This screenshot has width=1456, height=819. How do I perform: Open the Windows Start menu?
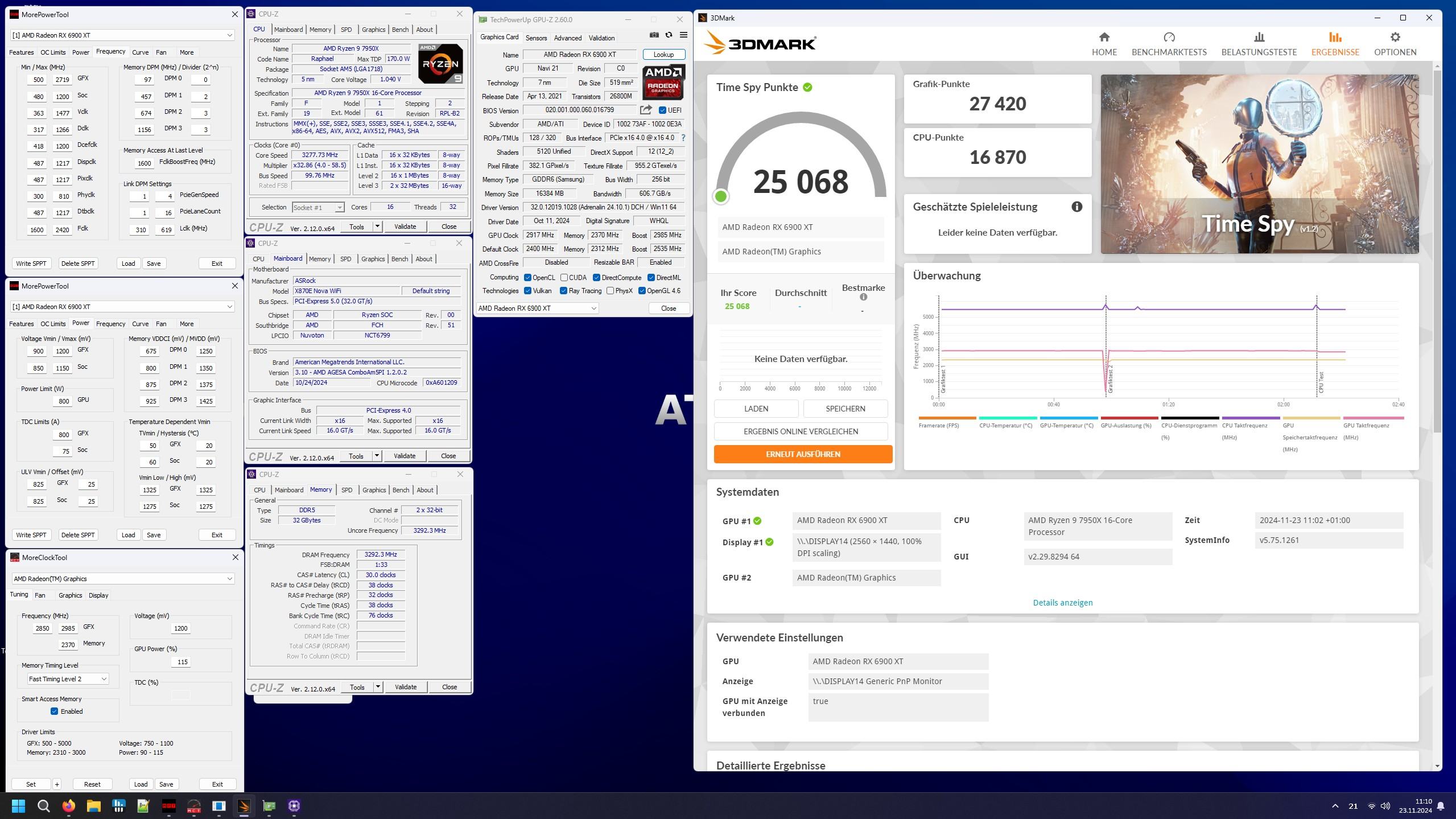click(18, 805)
